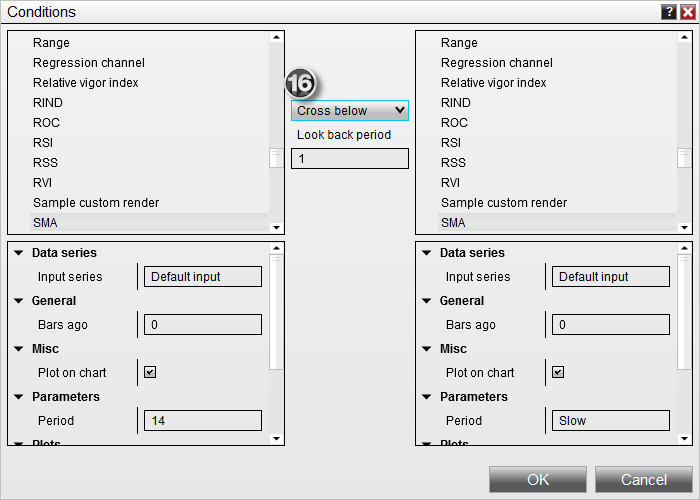Toggle left Plot on chart checkbox

(x=150, y=372)
